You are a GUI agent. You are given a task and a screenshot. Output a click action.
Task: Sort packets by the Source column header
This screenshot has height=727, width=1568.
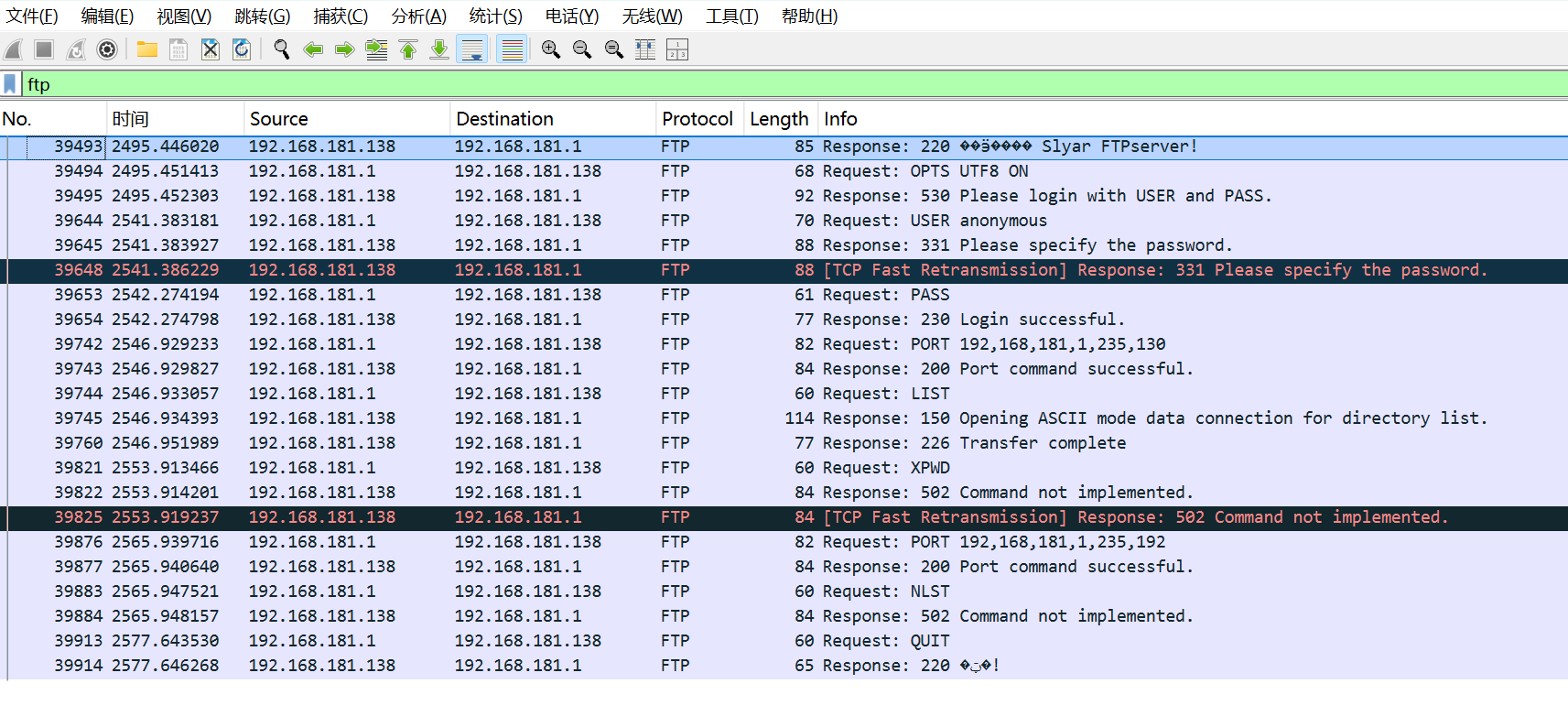click(279, 119)
